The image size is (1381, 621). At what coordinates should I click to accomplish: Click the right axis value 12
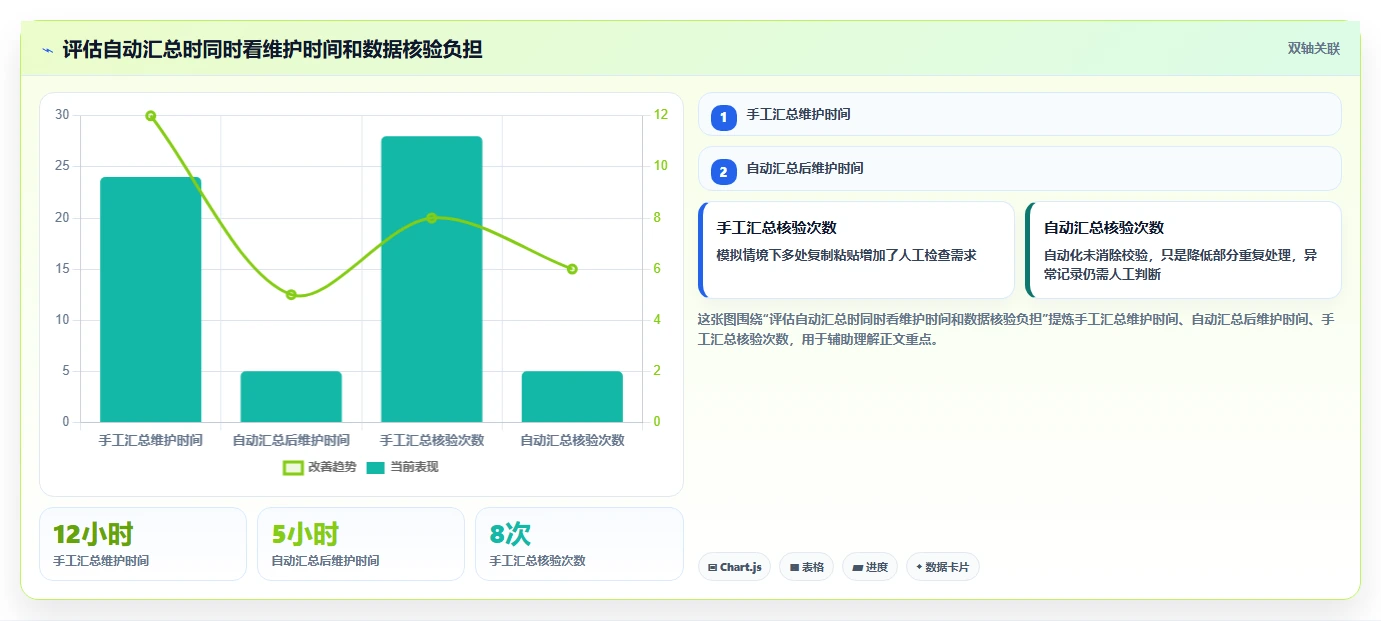(x=661, y=115)
